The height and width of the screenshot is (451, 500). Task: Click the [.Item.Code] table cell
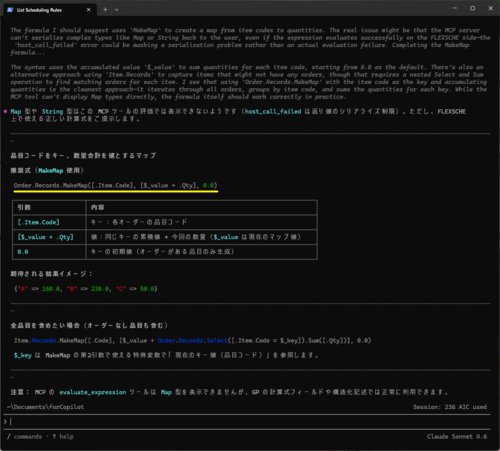49,222
